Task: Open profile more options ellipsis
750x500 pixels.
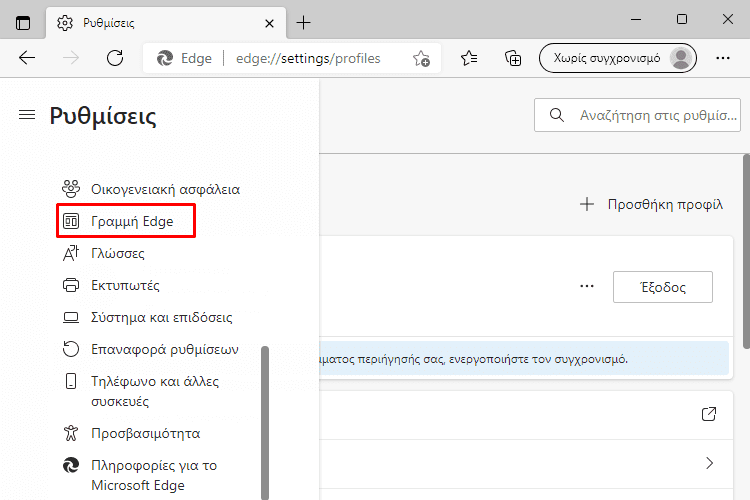Action: pyautogui.click(x=587, y=286)
